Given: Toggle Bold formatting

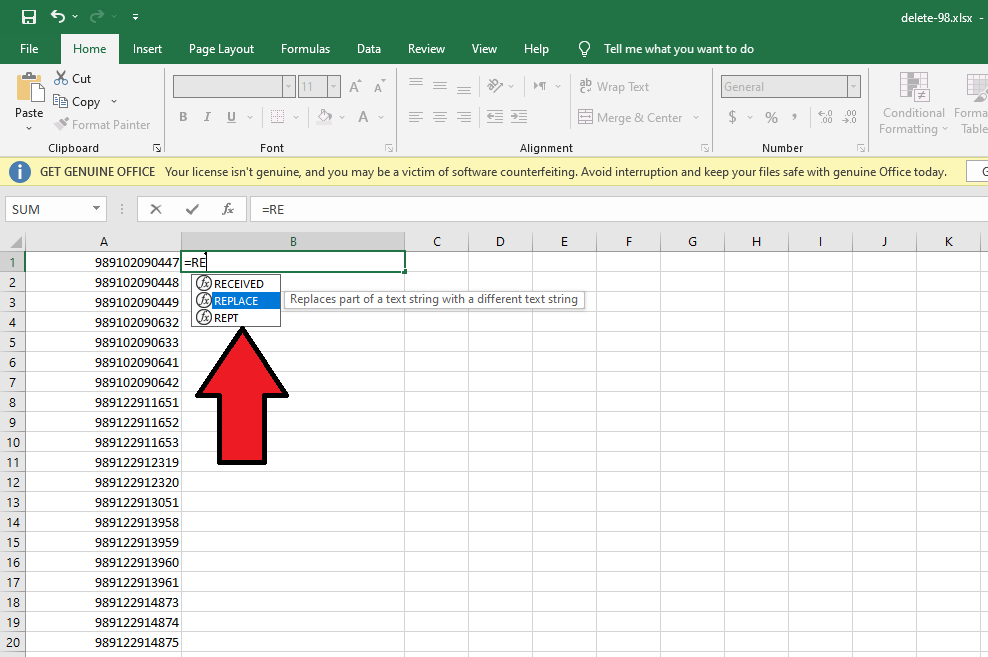Looking at the screenshot, I should click(x=183, y=117).
